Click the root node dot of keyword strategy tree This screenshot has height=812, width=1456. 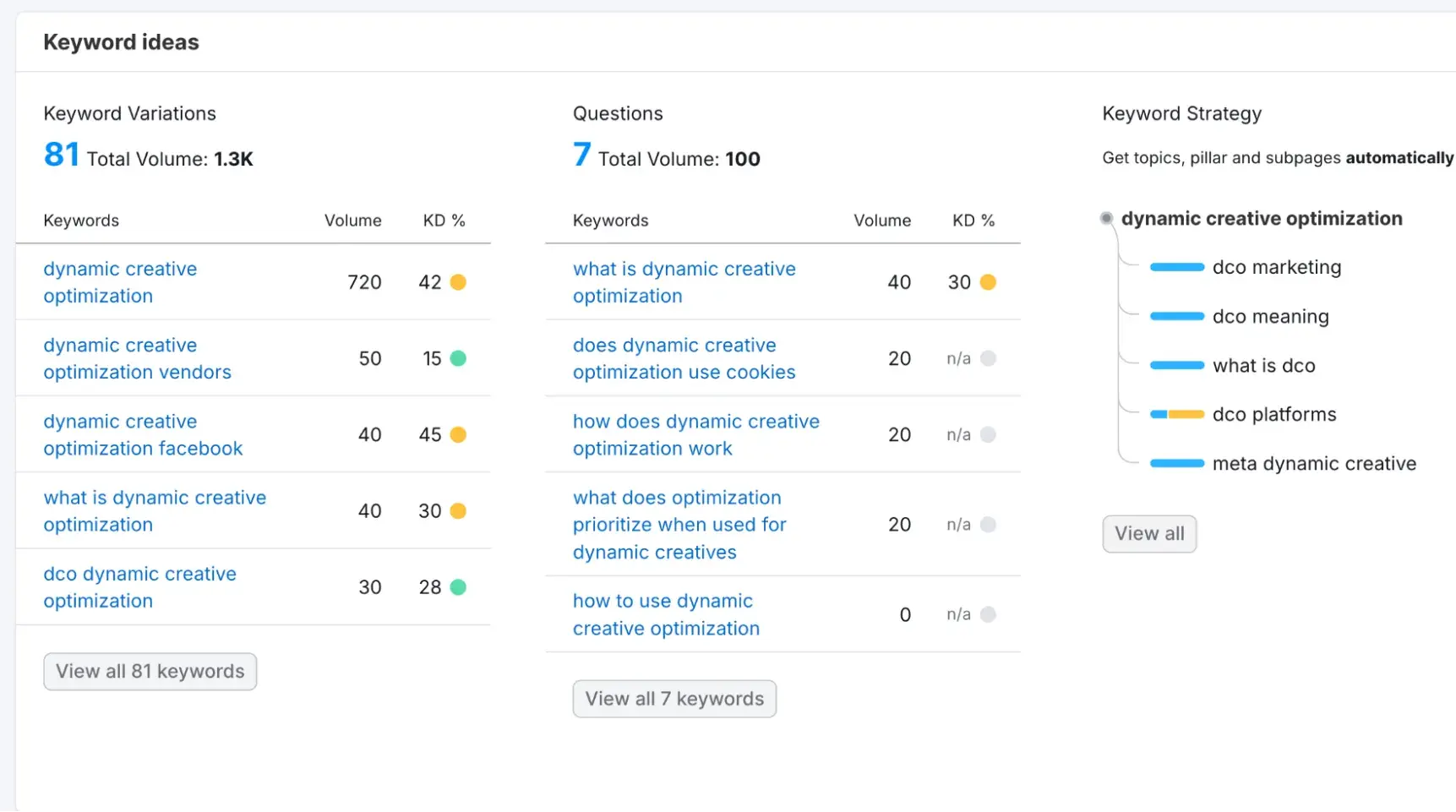point(1106,219)
